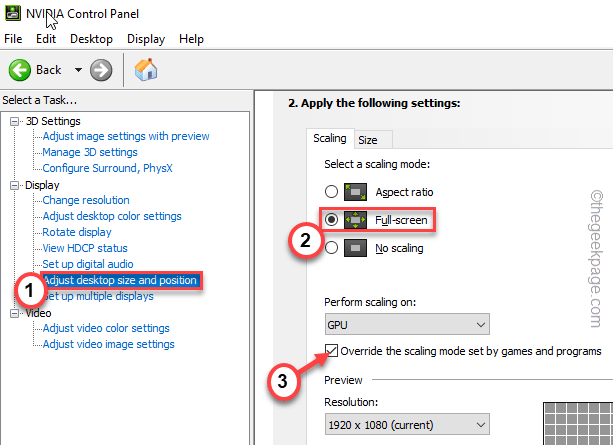Screen dimensions: 613x445
Task: Open the Desktop menu
Action: (91, 39)
